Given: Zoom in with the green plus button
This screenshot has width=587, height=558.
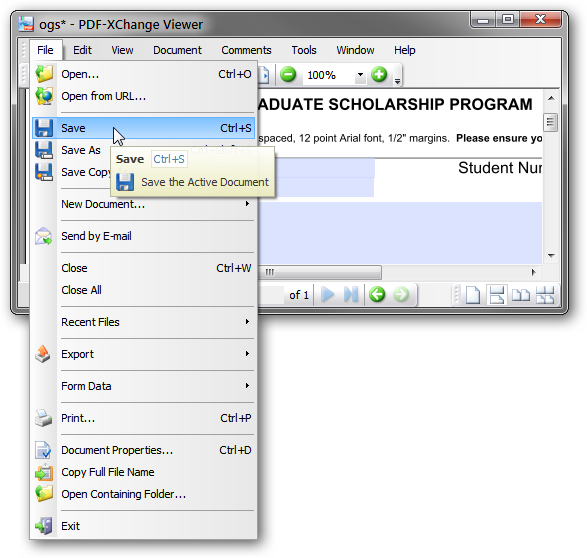Looking at the screenshot, I should [x=379, y=74].
